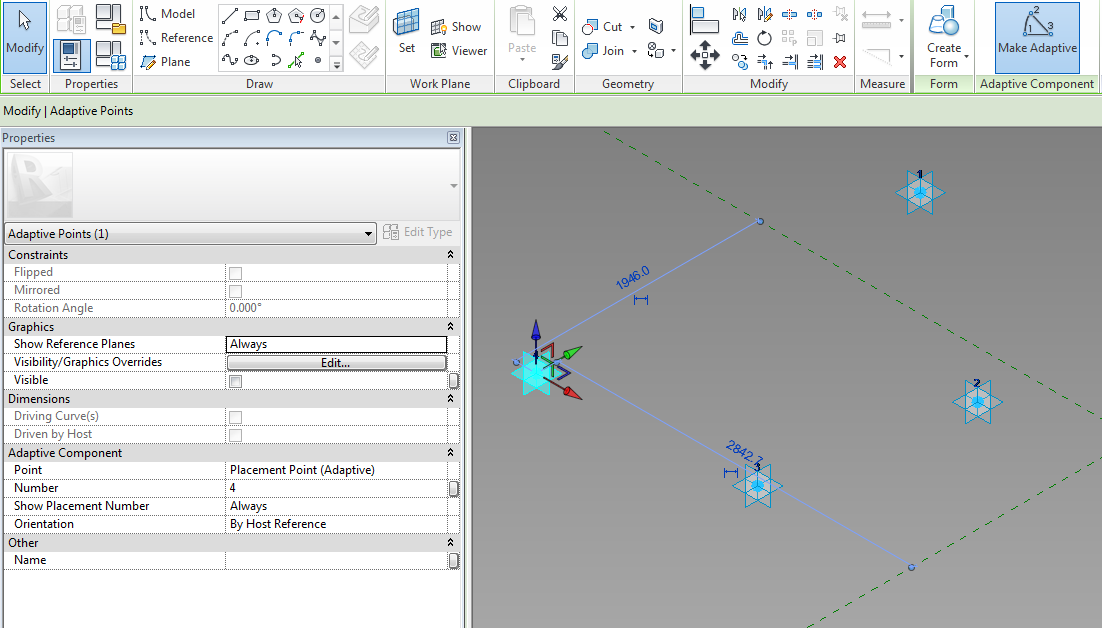Select the Mirror - Pick Axis tool
This screenshot has height=628, width=1102.
(x=739, y=14)
